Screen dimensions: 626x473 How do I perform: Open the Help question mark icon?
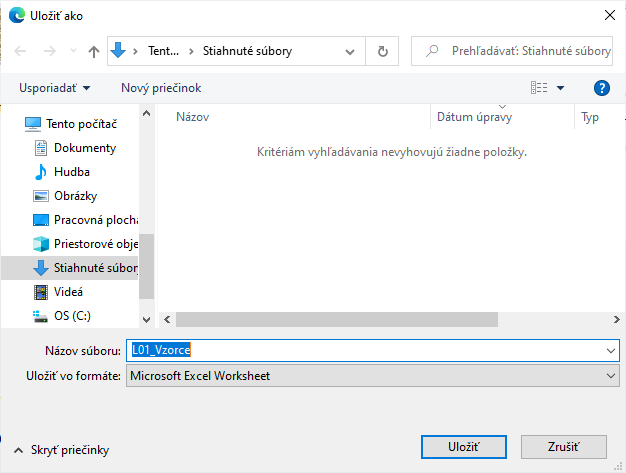601,88
